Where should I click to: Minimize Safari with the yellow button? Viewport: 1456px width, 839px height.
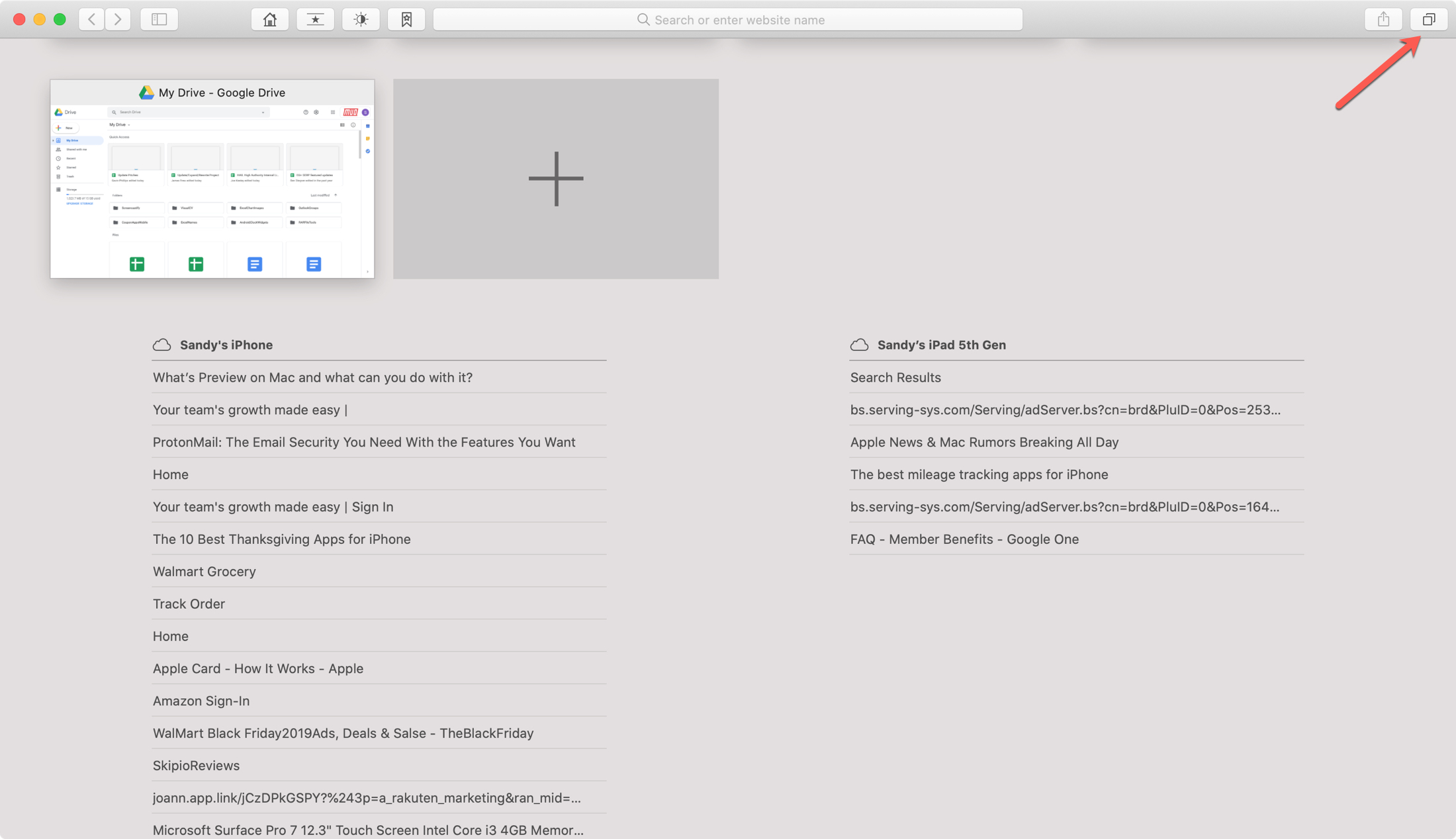click(40, 19)
